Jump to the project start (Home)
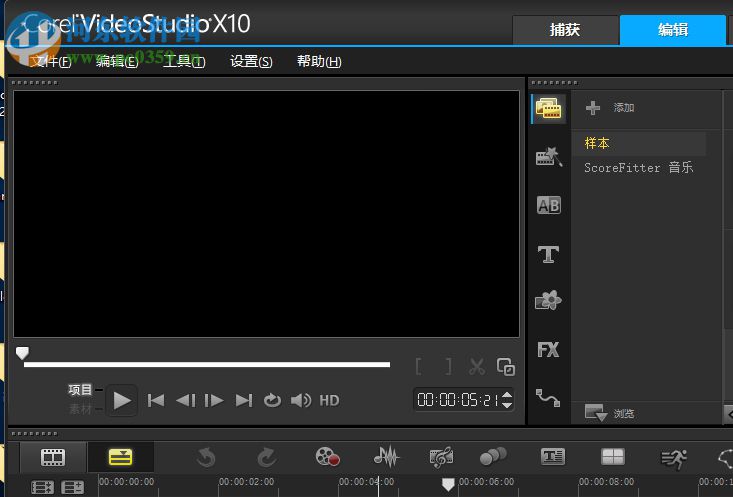The height and width of the screenshot is (497, 733). click(156, 401)
